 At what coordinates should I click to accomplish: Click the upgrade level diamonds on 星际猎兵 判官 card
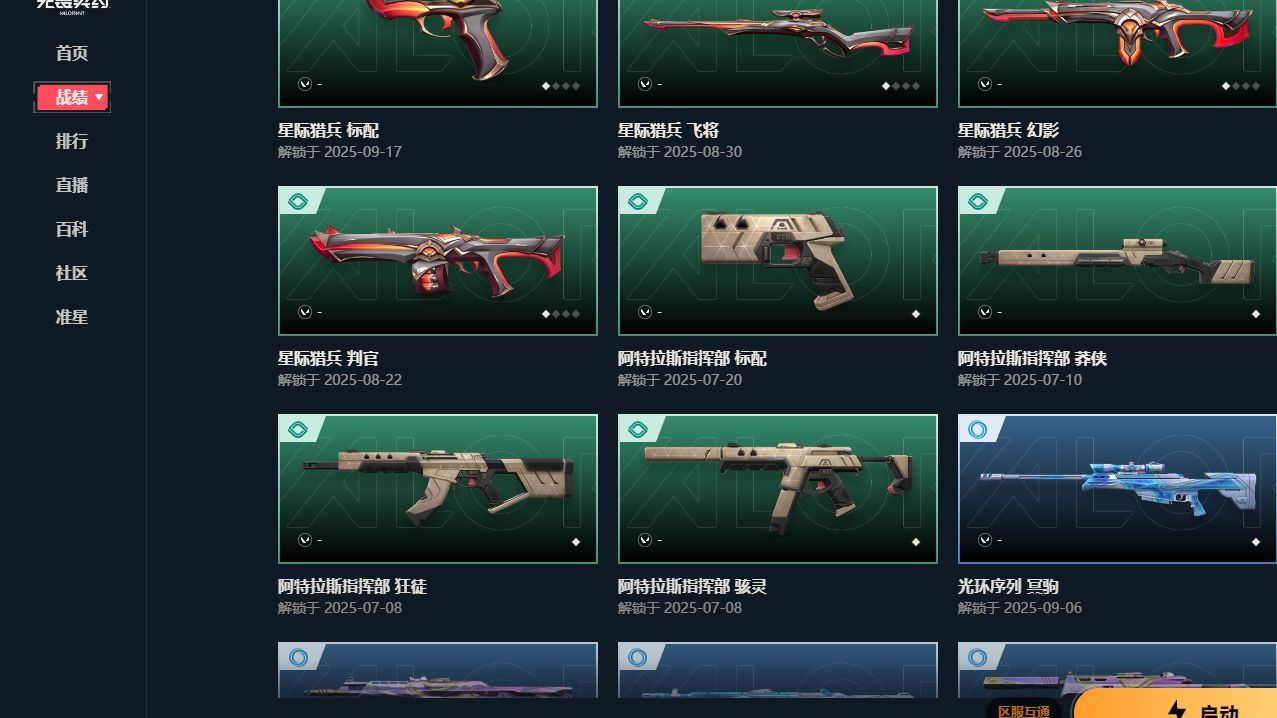[x=561, y=314]
